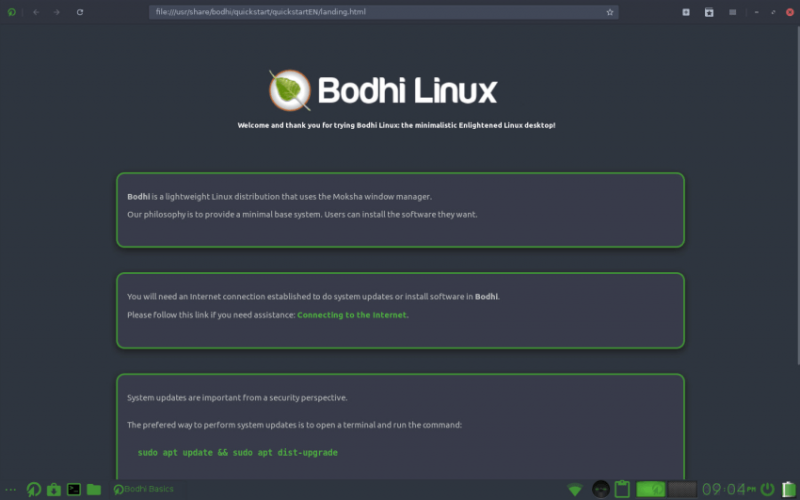This screenshot has height=500, width=800.
Task: Bookmark page with star icon
Action: tap(610, 12)
